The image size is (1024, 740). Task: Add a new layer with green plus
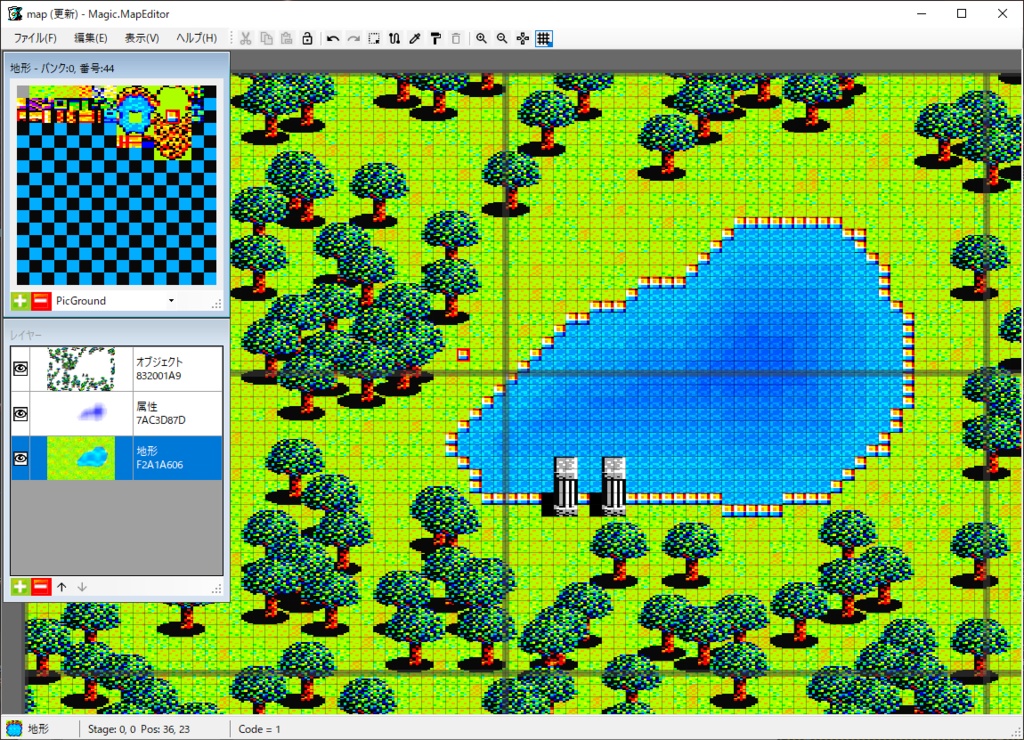pyautogui.click(x=20, y=587)
